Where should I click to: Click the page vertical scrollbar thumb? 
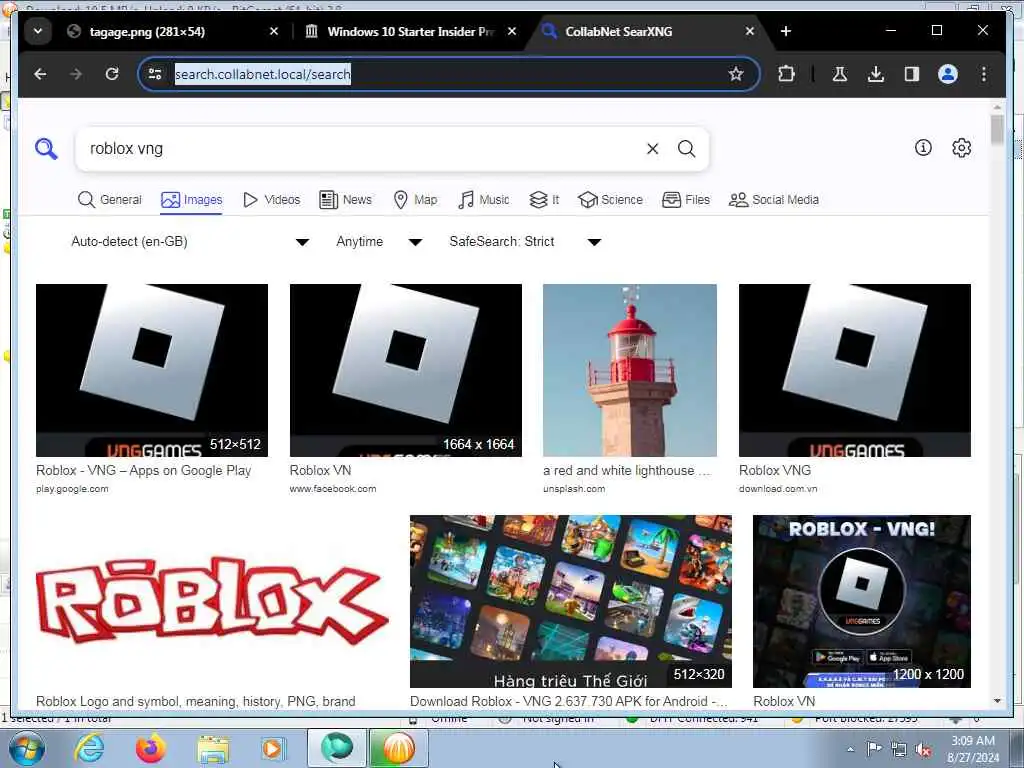coord(997,130)
